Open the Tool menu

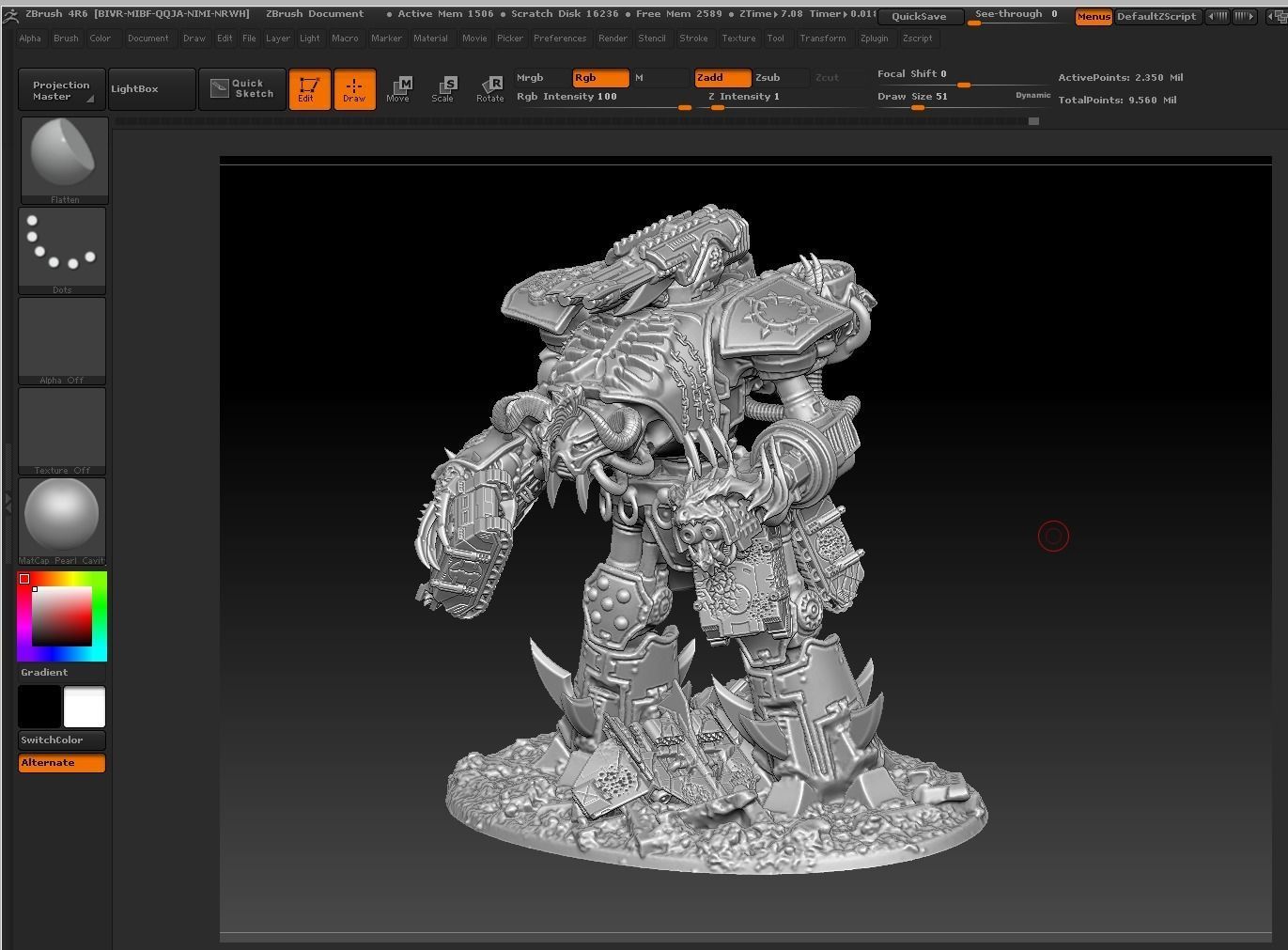coord(775,39)
